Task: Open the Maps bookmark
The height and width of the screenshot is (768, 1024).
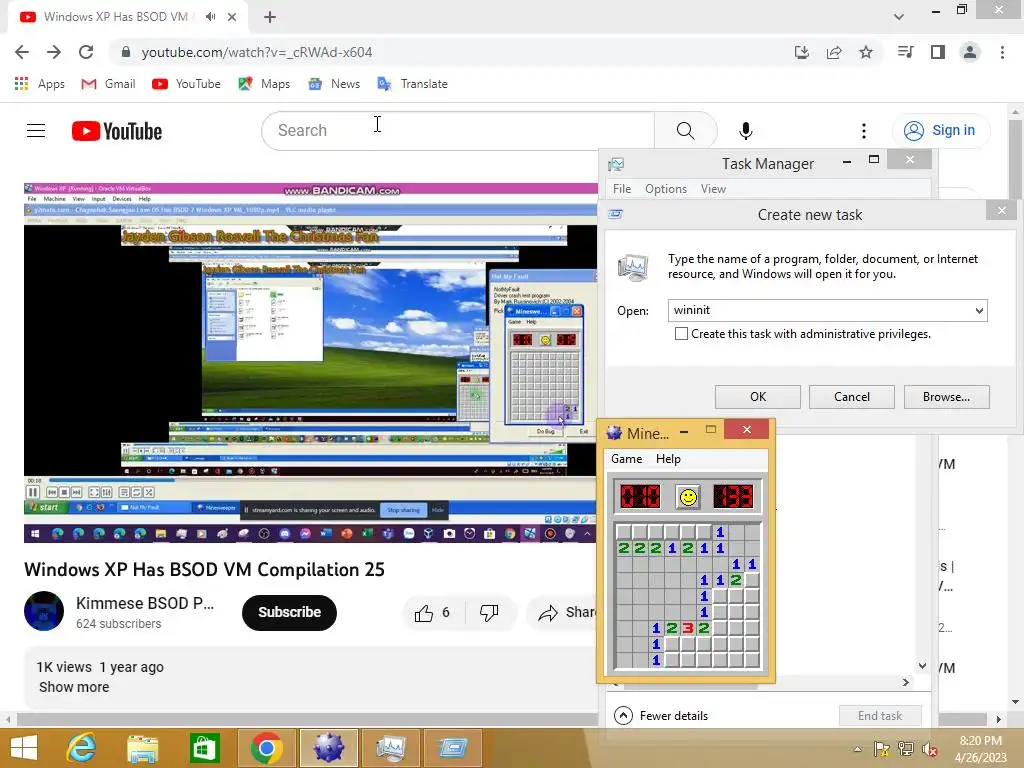Action: (x=264, y=84)
